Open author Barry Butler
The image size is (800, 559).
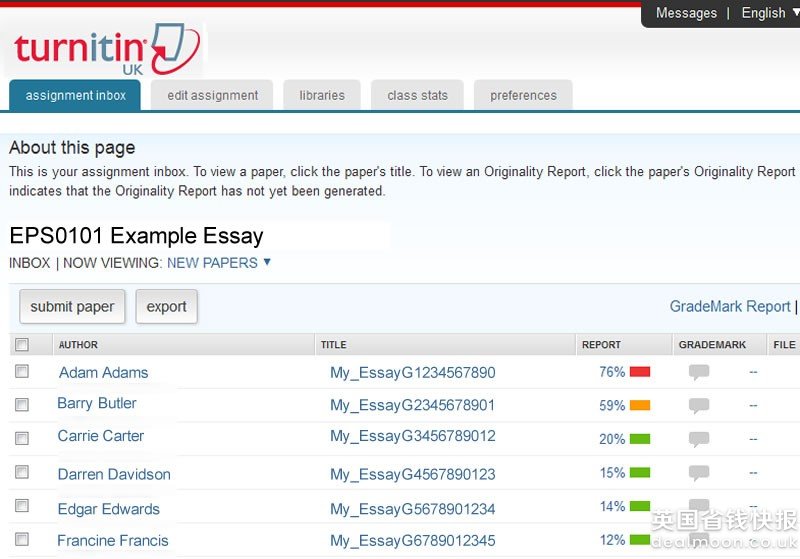point(97,403)
